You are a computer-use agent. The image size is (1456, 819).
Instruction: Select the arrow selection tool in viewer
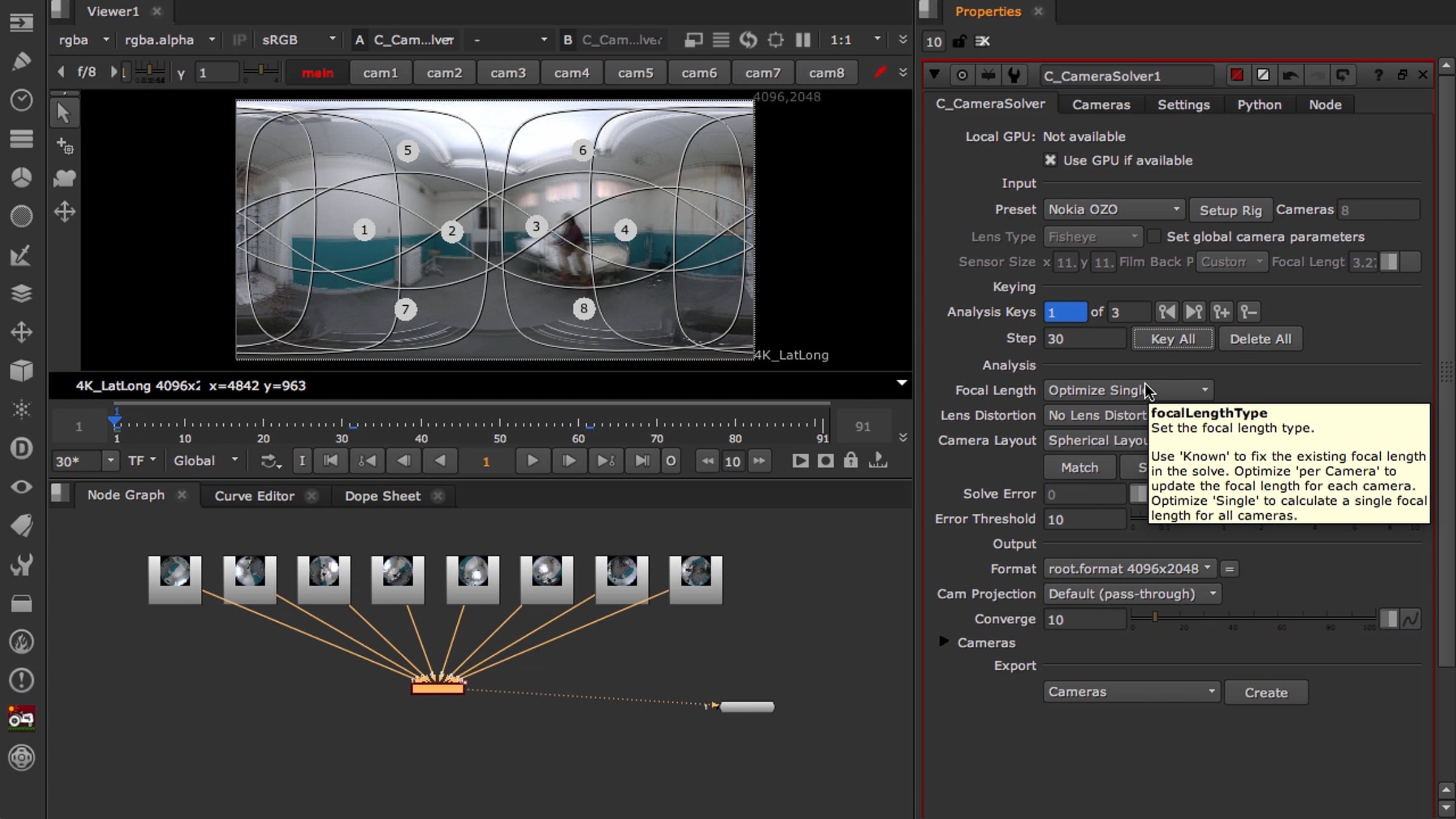click(x=64, y=113)
